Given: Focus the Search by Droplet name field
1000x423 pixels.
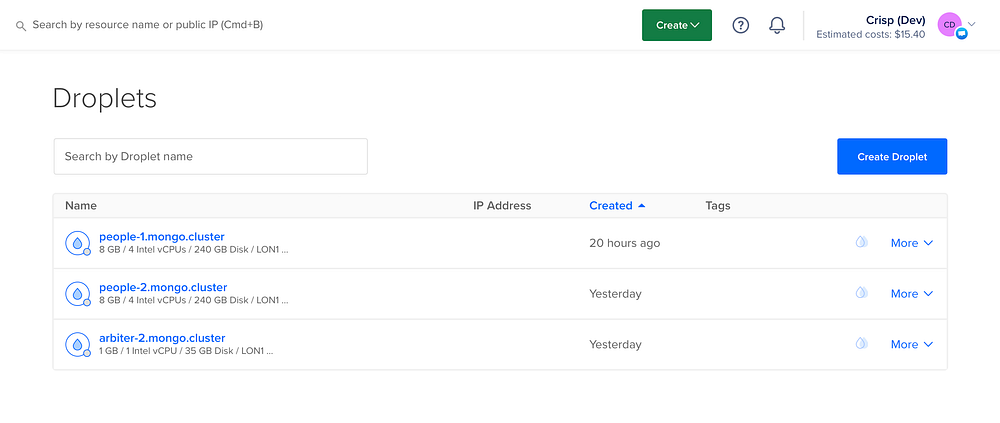Looking at the screenshot, I should pyautogui.click(x=210, y=157).
